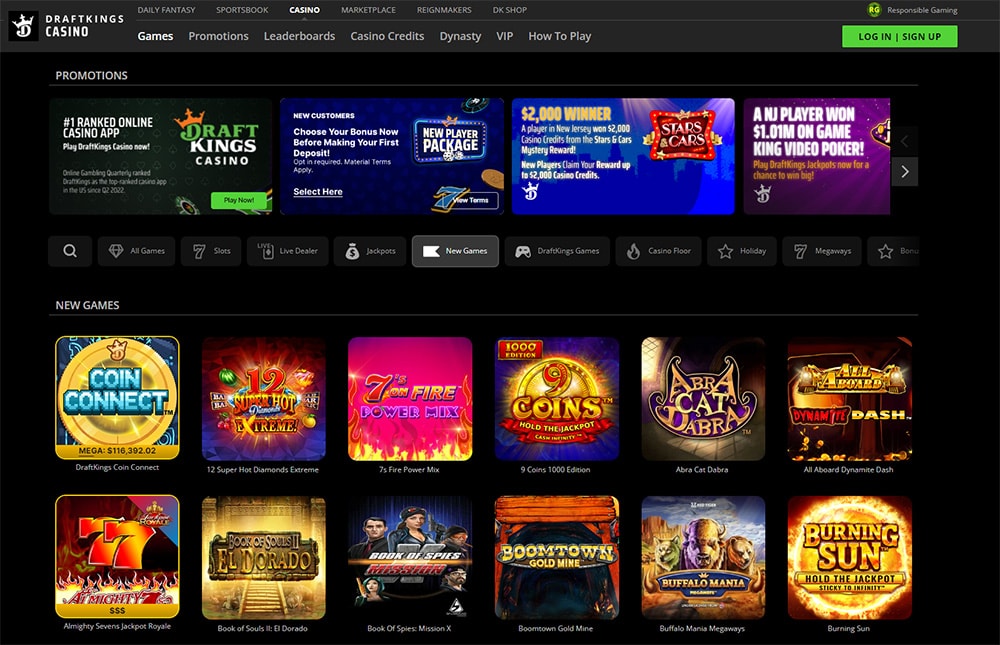The image size is (1000, 645).
Task: Launch 7s Fire Power Mix game
Action: click(x=410, y=399)
